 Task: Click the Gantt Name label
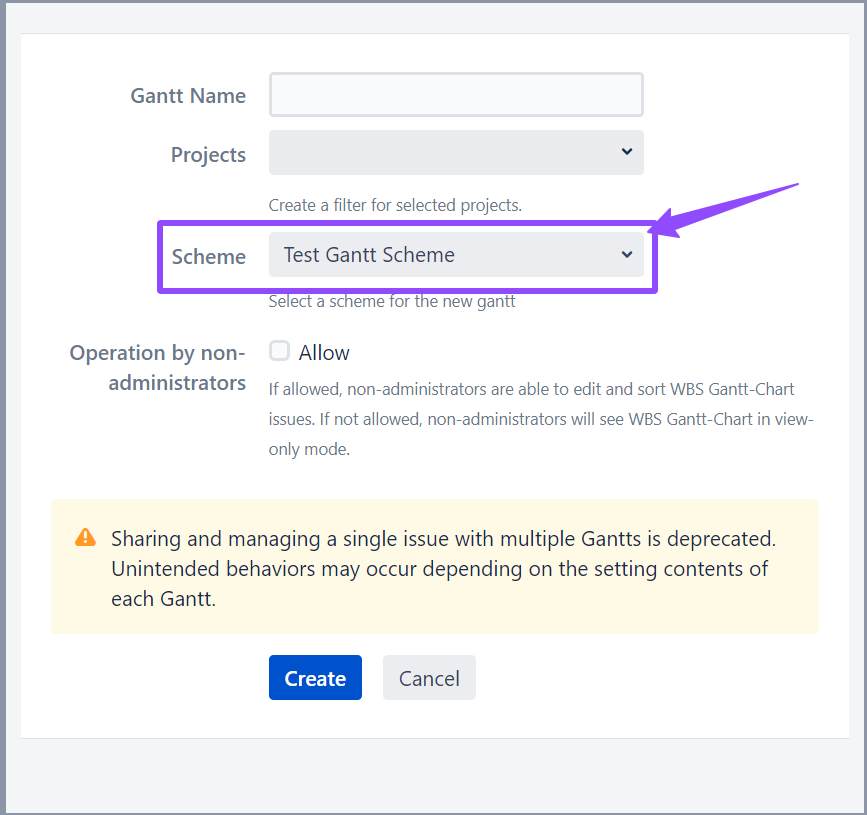[x=188, y=95]
